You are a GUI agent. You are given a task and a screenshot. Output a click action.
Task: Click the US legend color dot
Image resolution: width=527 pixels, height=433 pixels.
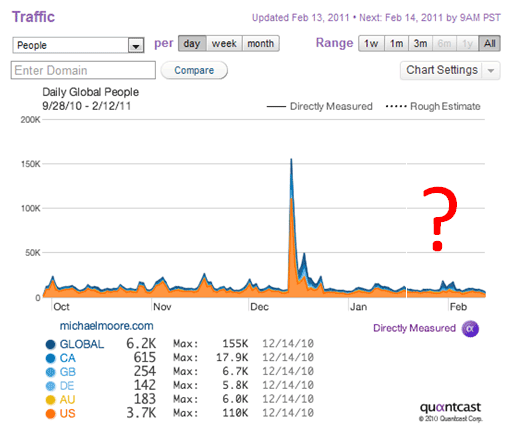[50, 414]
